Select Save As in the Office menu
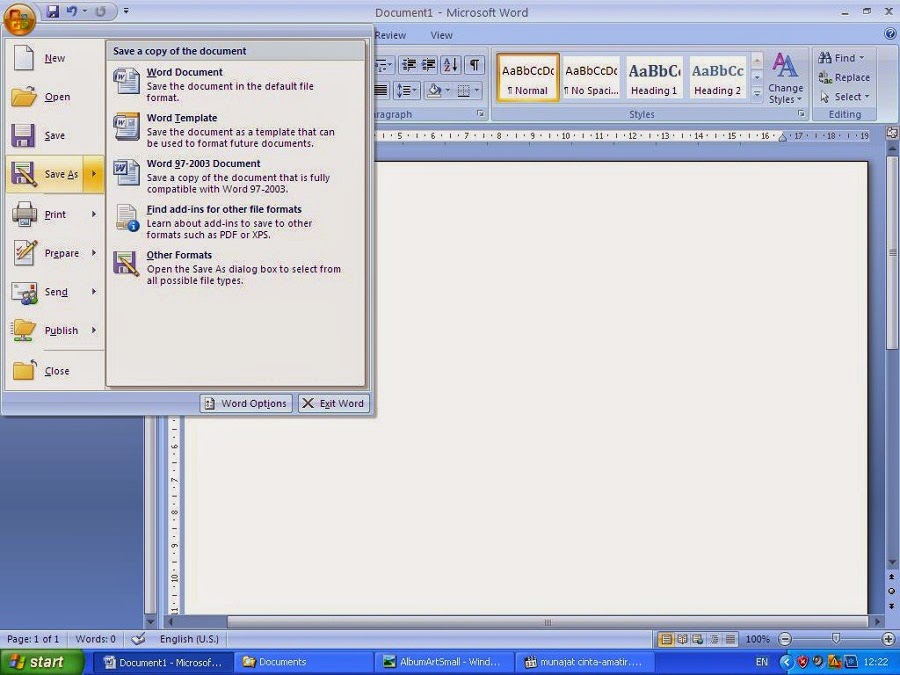The image size is (900, 675). 45,174
